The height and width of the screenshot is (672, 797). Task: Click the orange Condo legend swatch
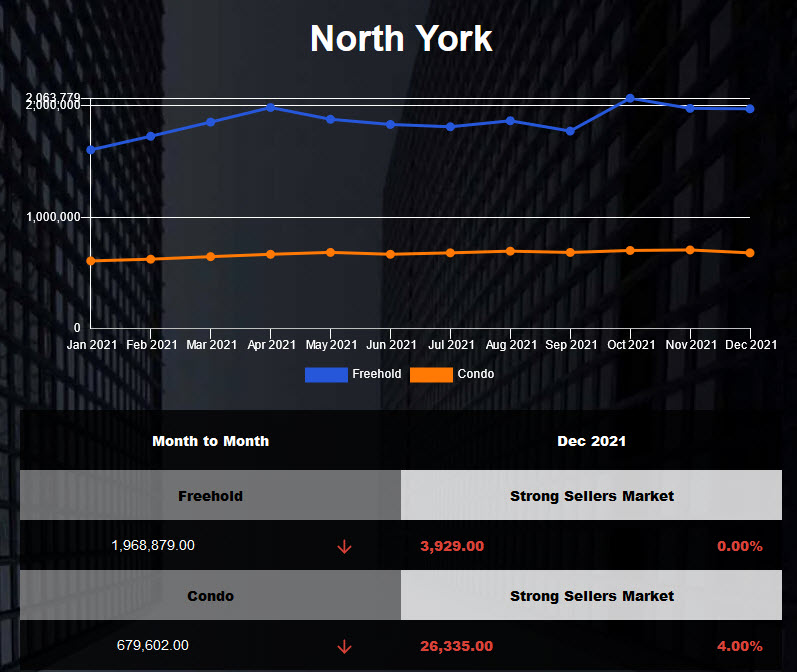(431, 374)
